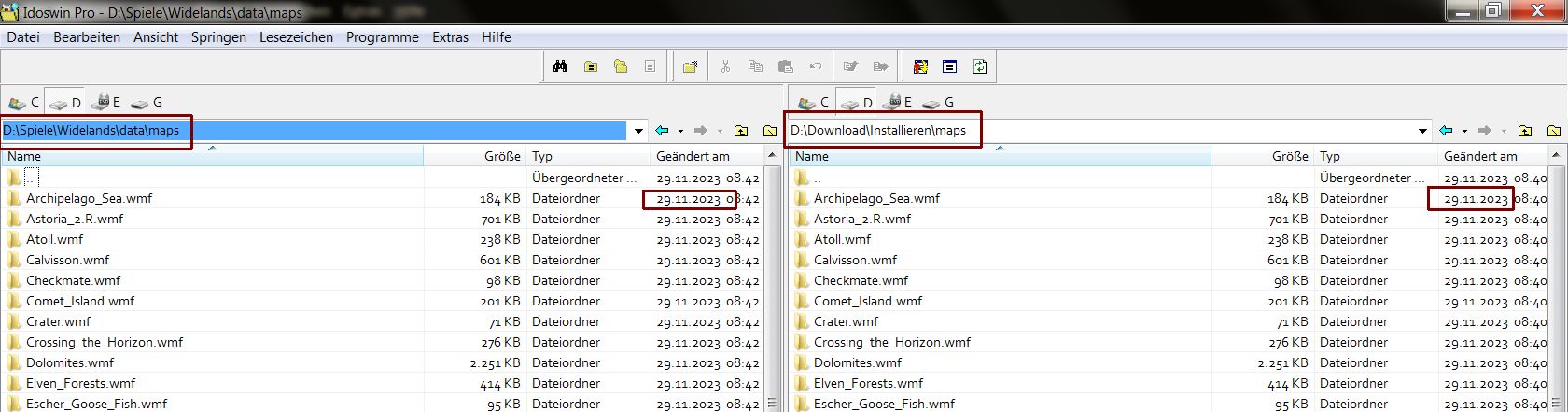Open right pane forward-history dropdown arrow
This screenshot has height=412, width=1568.
(x=1503, y=131)
